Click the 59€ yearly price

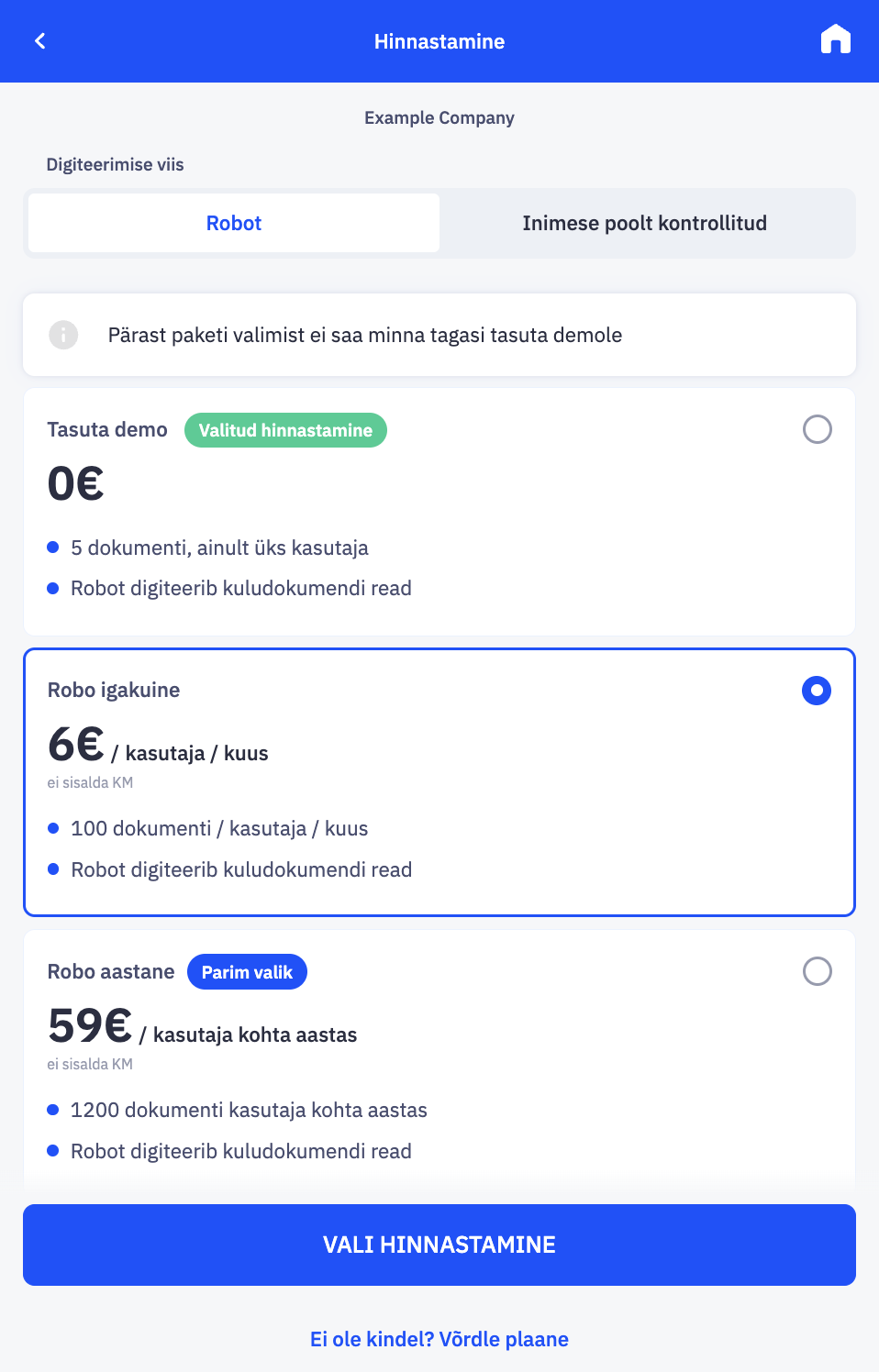[x=90, y=1025]
